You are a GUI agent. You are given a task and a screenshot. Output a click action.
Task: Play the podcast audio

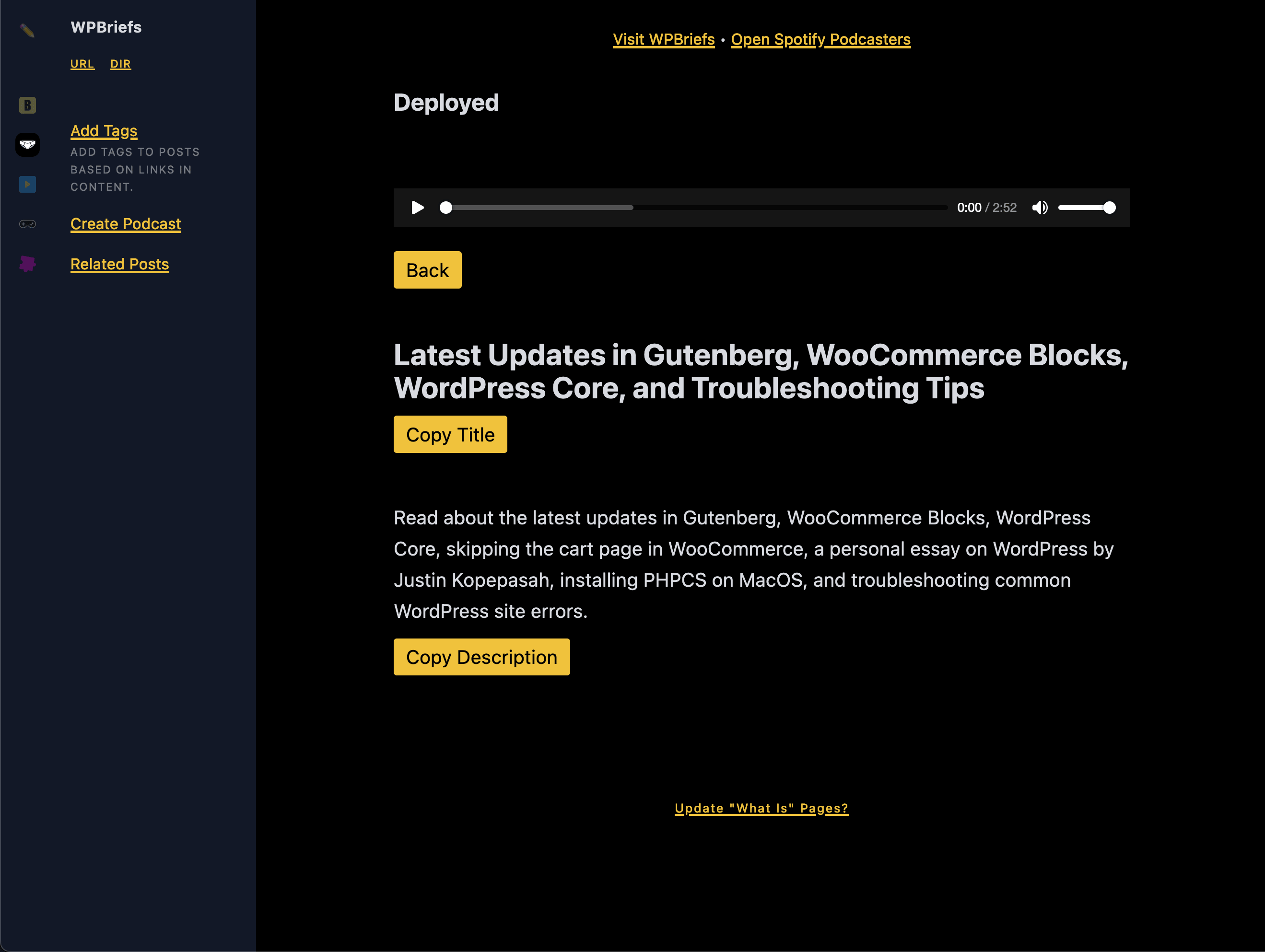click(x=418, y=208)
